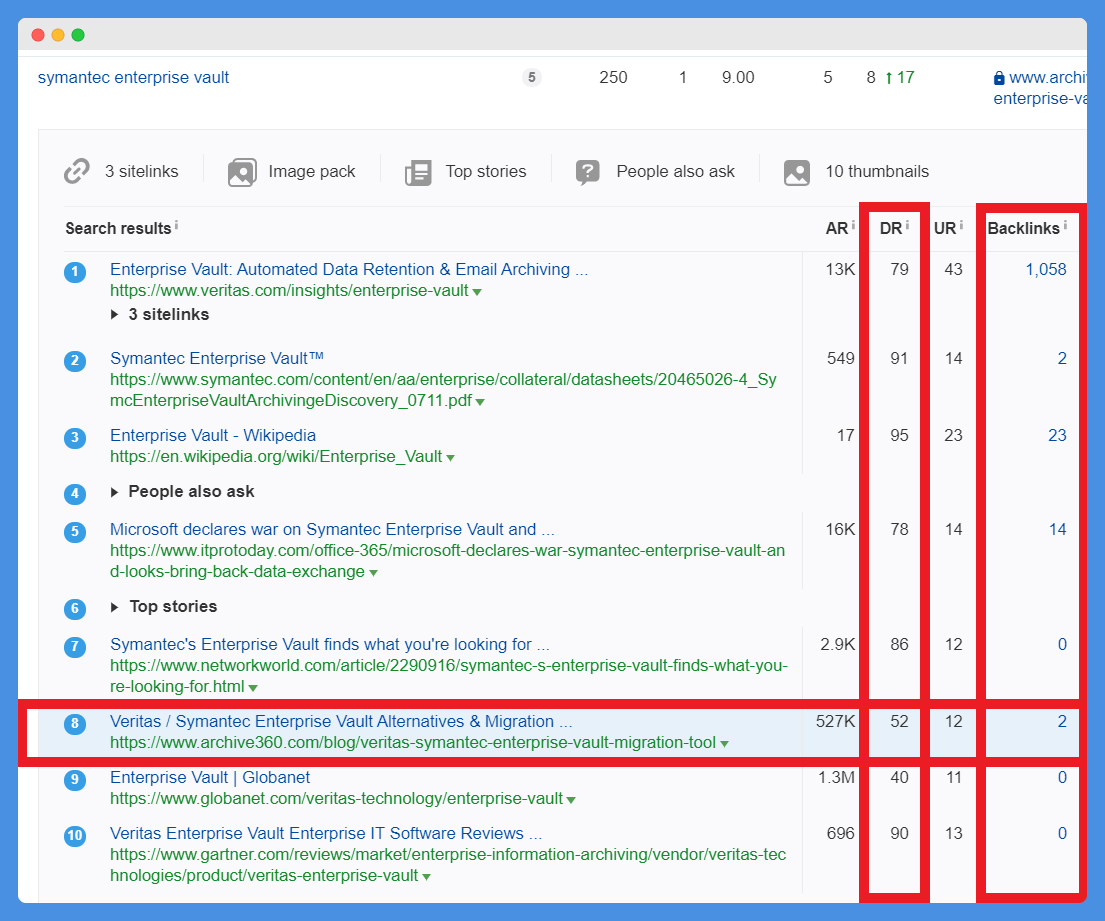Click the green position change value 17
This screenshot has height=921, width=1105.
click(x=906, y=78)
